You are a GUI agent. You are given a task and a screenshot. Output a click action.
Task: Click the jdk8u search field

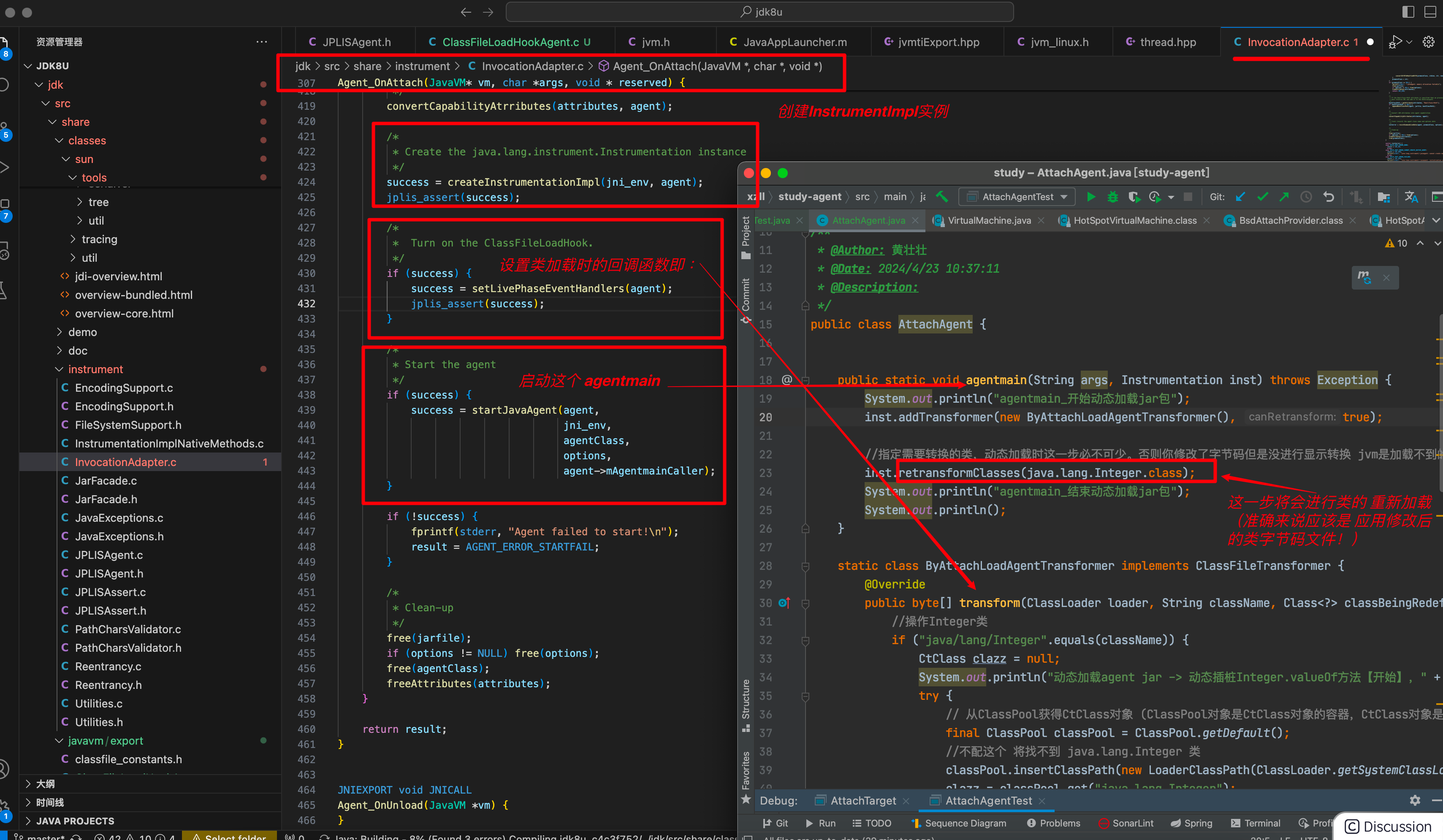[x=759, y=11]
